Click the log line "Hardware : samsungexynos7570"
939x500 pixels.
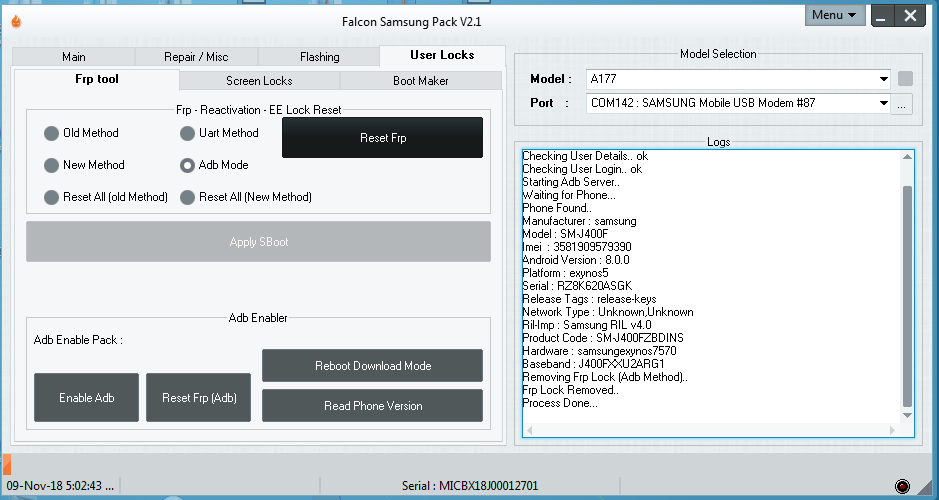coord(599,351)
